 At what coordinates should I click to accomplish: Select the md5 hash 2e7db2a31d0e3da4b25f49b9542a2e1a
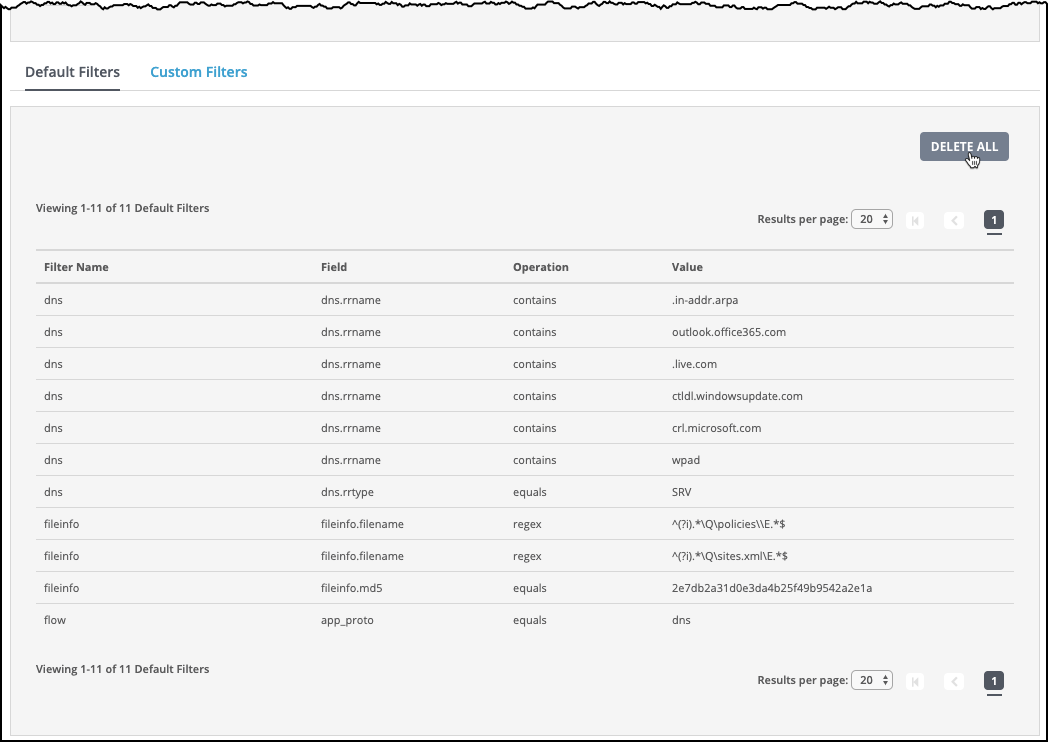[x=772, y=588]
